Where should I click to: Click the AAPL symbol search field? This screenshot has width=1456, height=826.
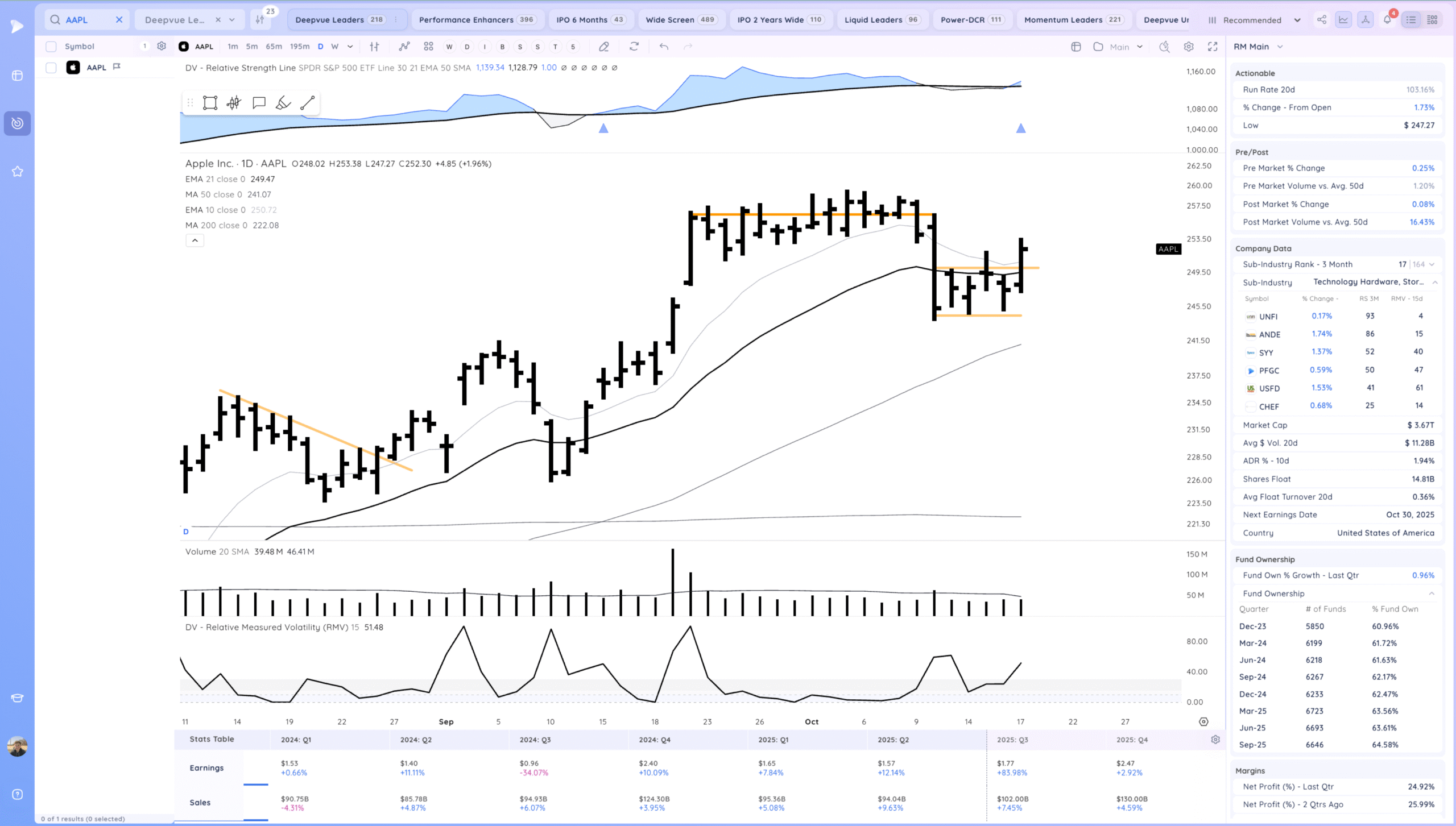click(85, 20)
